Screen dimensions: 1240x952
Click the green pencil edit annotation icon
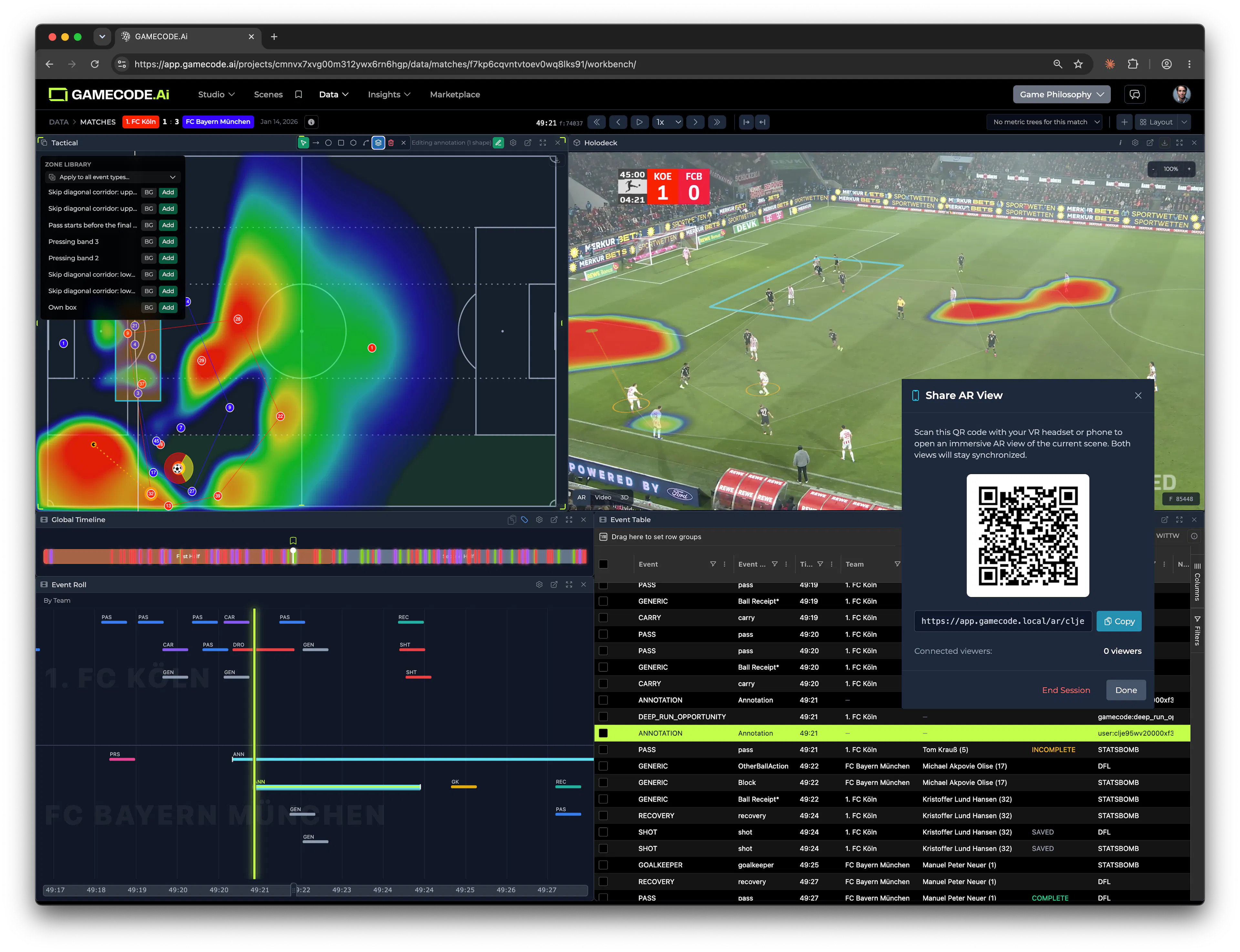(x=498, y=143)
